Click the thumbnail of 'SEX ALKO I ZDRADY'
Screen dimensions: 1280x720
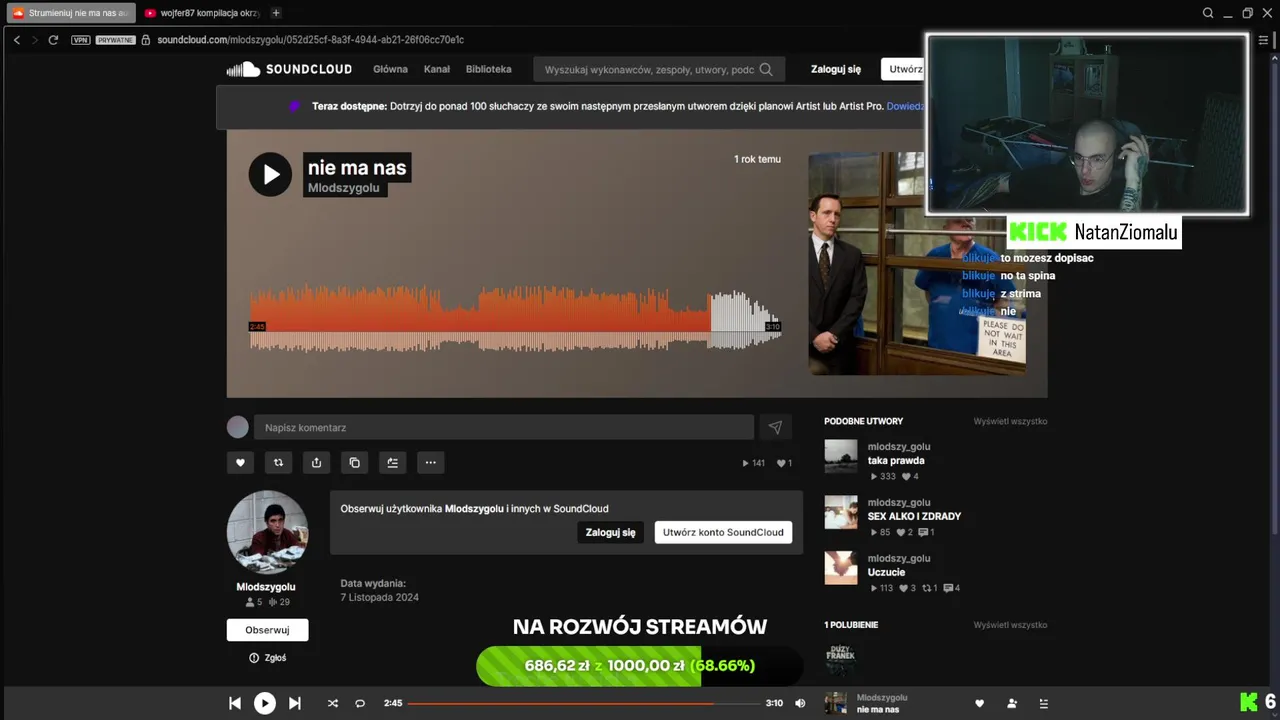pos(841,512)
